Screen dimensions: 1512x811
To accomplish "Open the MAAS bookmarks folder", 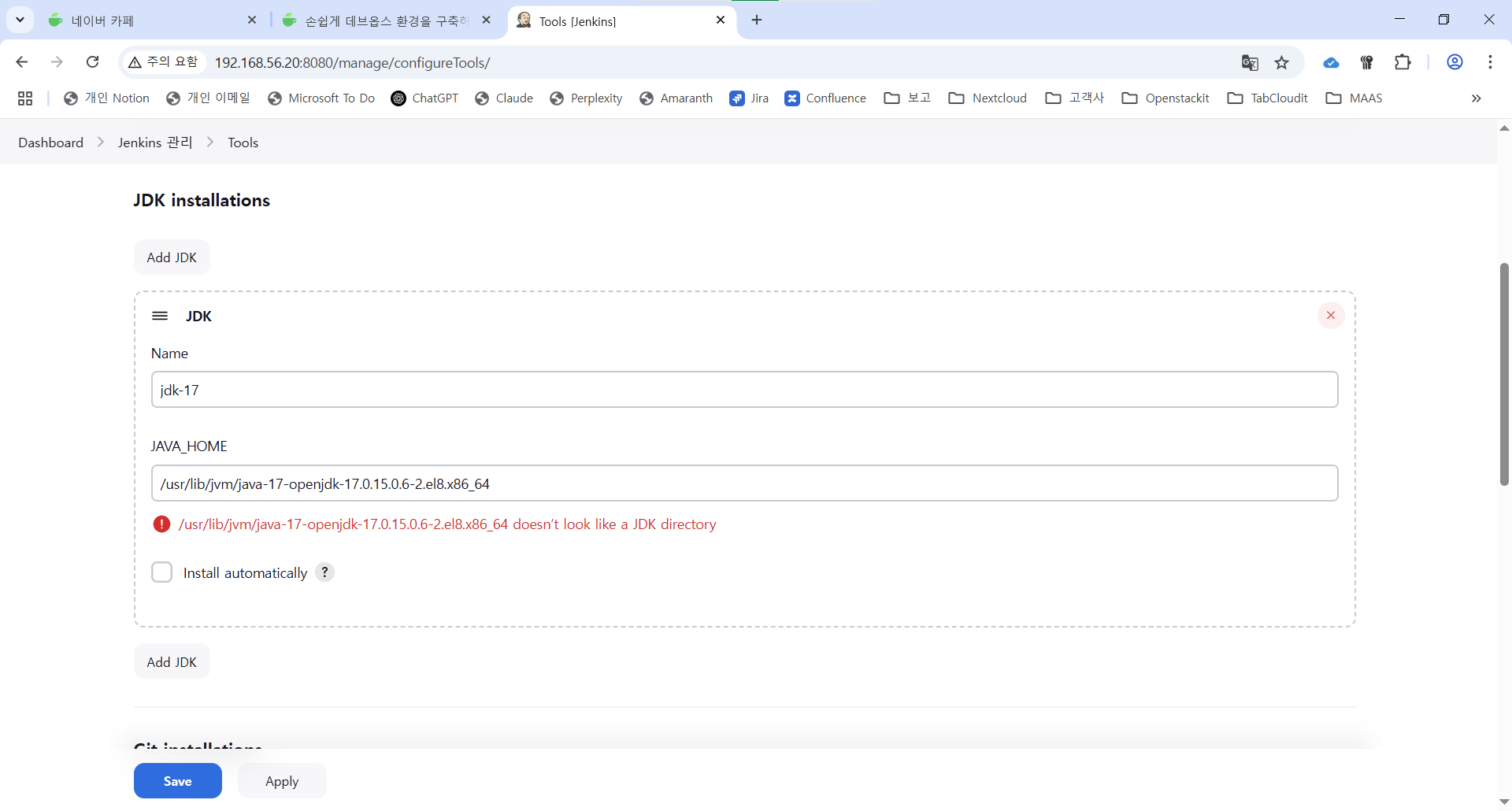I will coord(1354,98).
